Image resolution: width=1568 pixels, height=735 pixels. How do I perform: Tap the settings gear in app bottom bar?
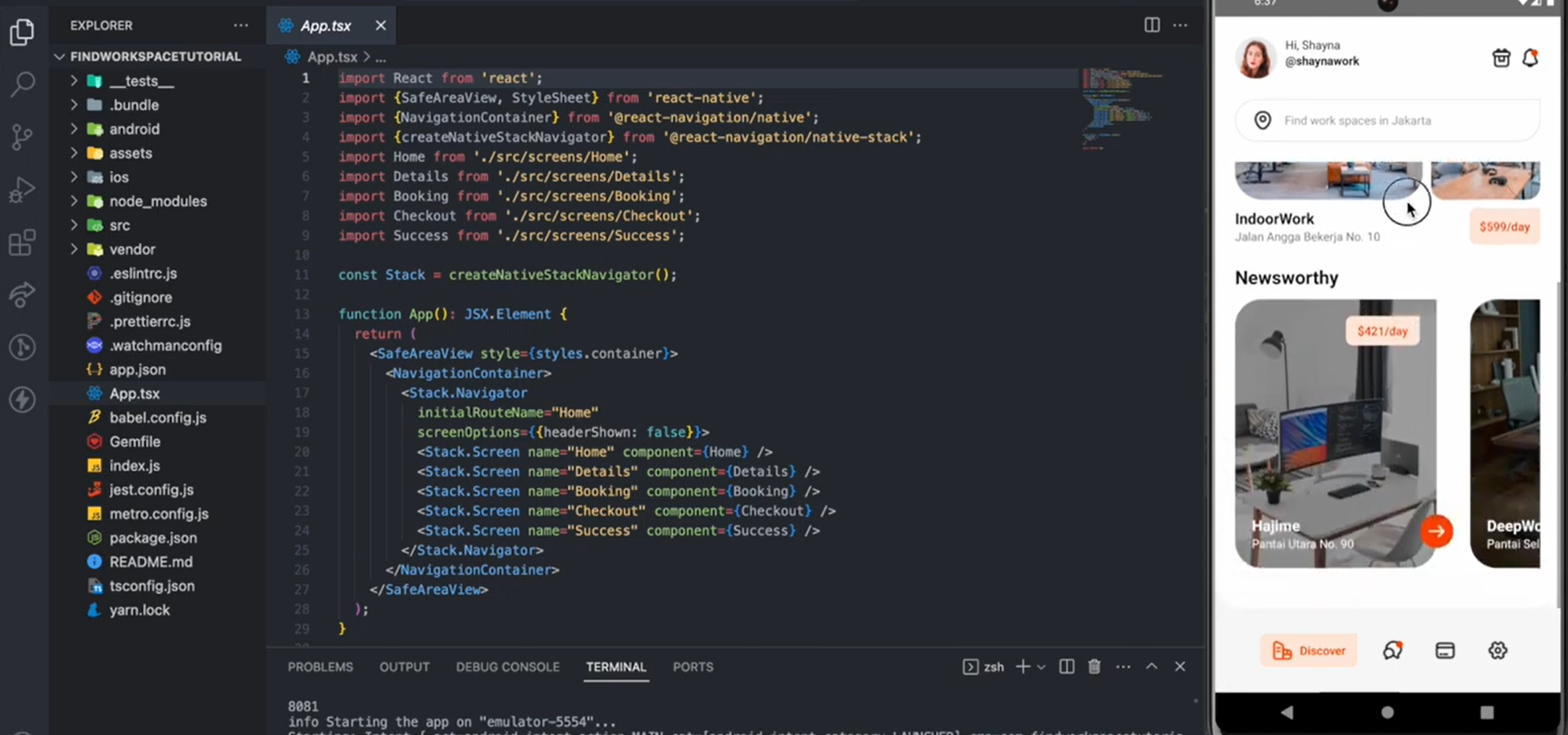1497,650
